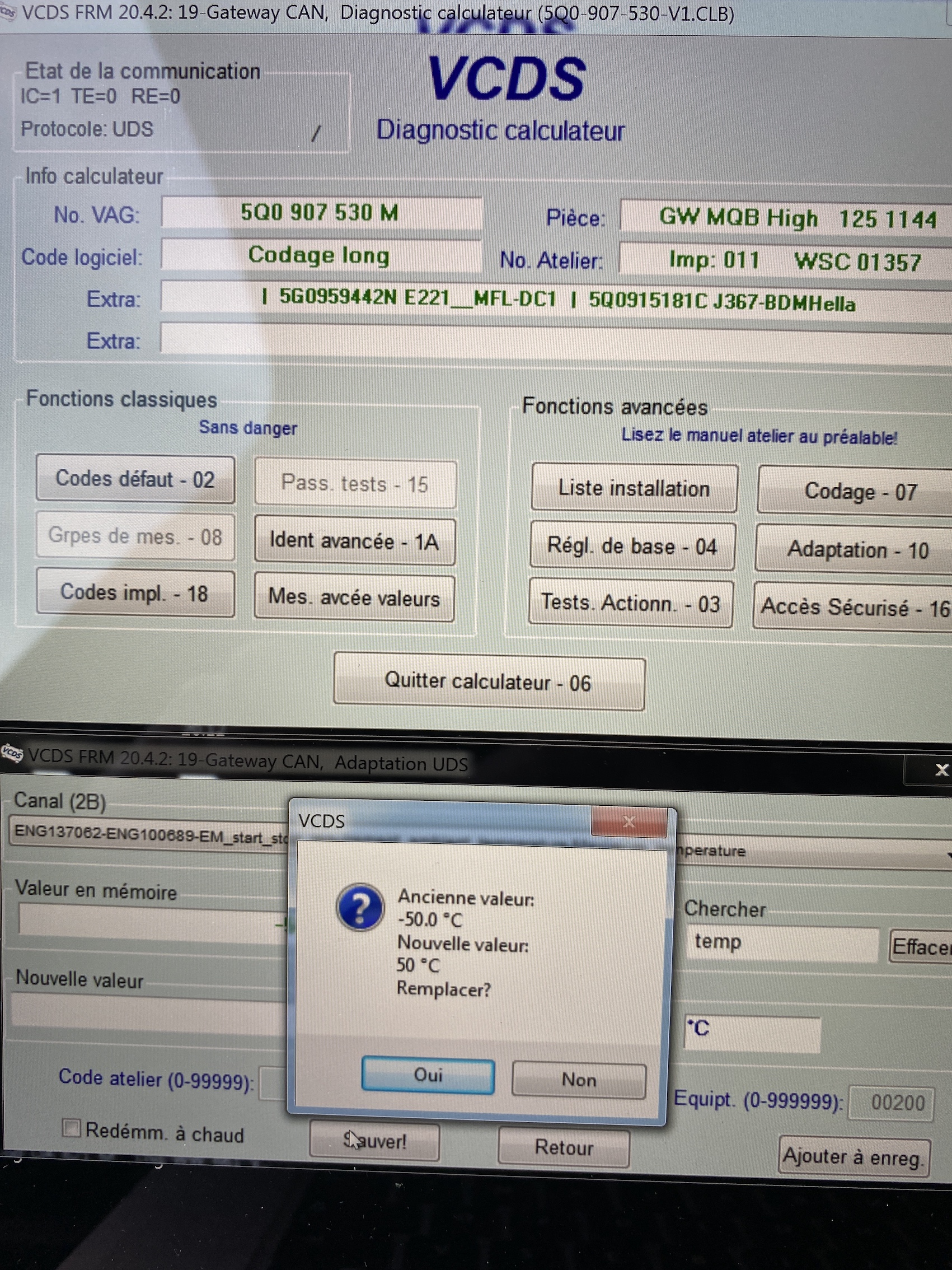Close the VCDS confirmation dialog
The width and height of the screenshot is (952, 1270).
pos(629,822)
